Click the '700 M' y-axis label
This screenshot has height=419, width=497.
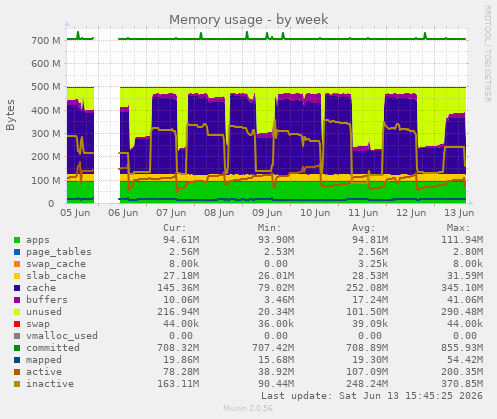pos(46,41)
